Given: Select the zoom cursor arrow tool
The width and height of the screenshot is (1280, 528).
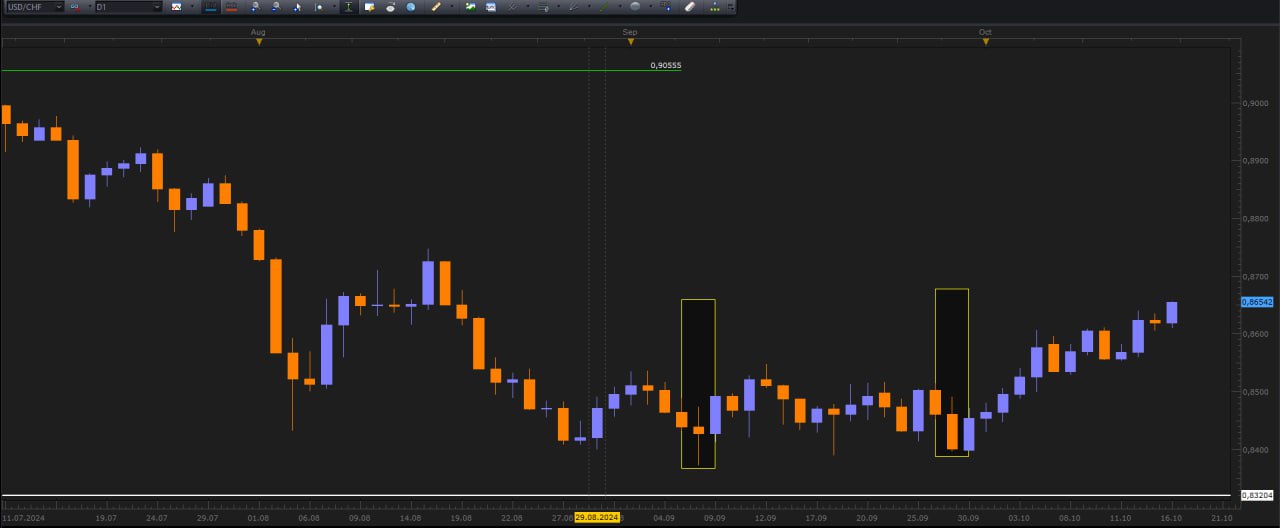Looking at the screenshot, I should click(x=297, y=6).
